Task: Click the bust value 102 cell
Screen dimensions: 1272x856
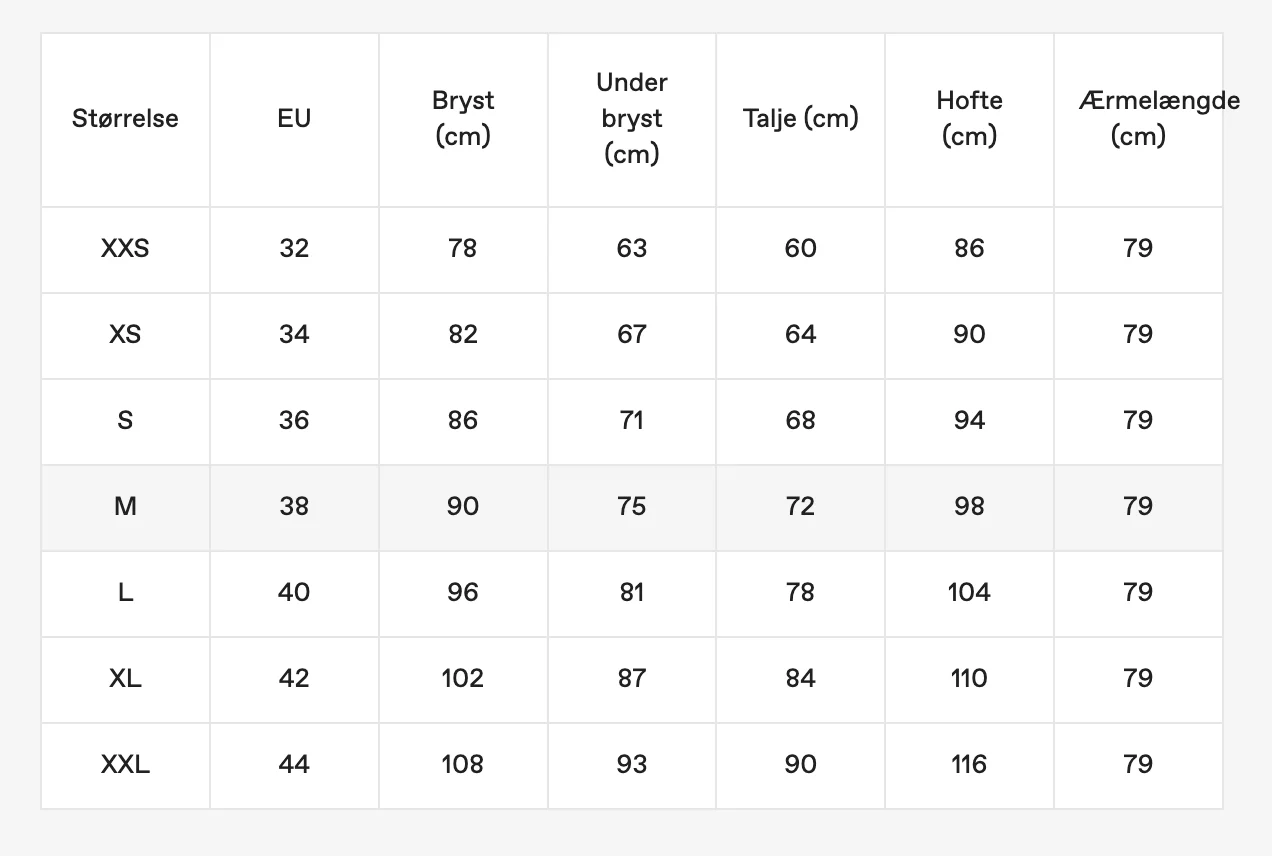Action: [463, 679]
